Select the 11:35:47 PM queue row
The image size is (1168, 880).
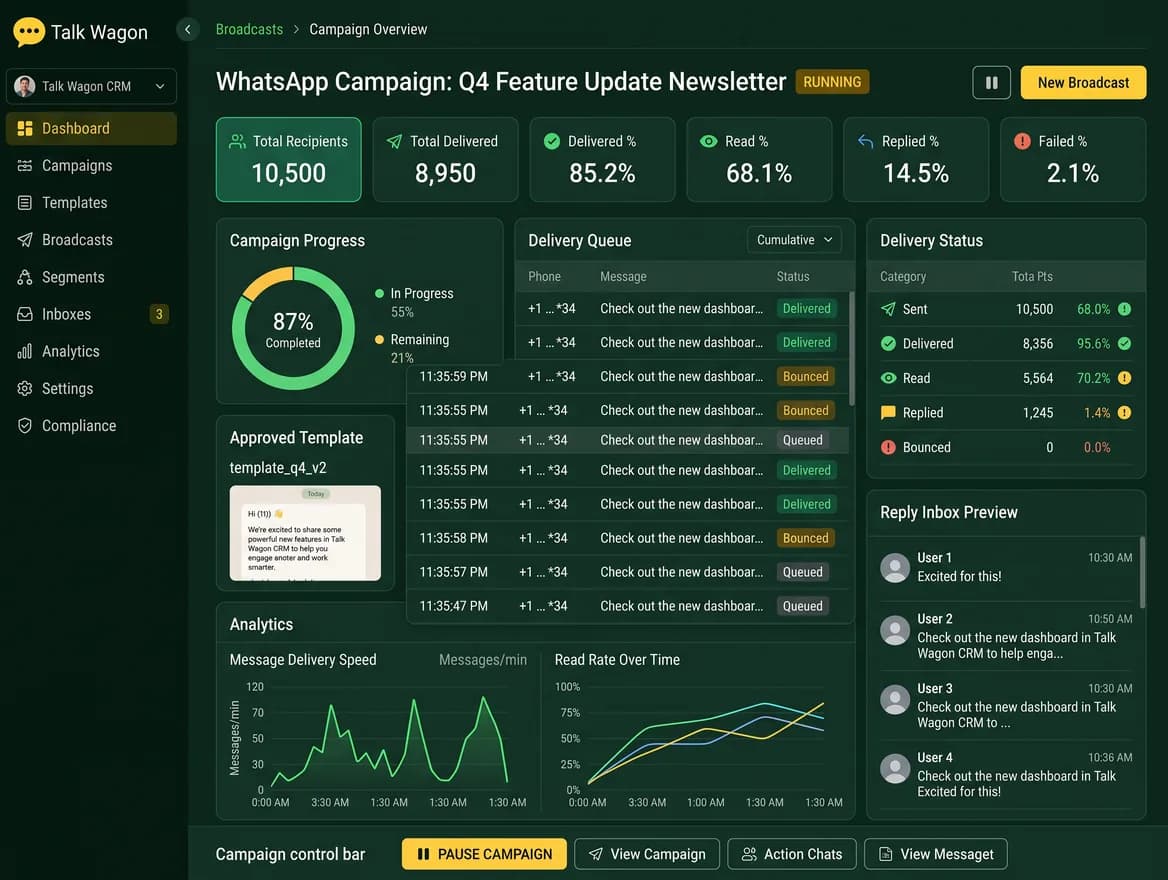coord(627,606)
